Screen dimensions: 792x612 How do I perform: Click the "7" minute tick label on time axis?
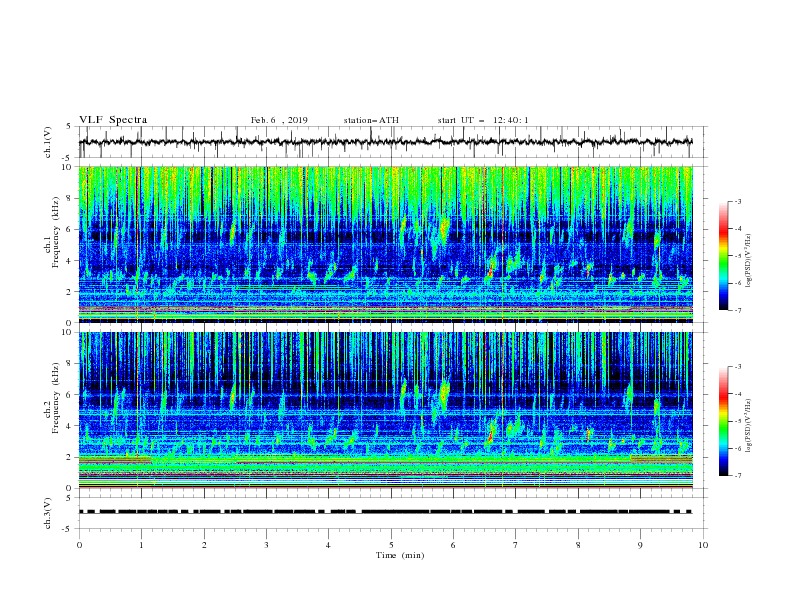[516, 545]
